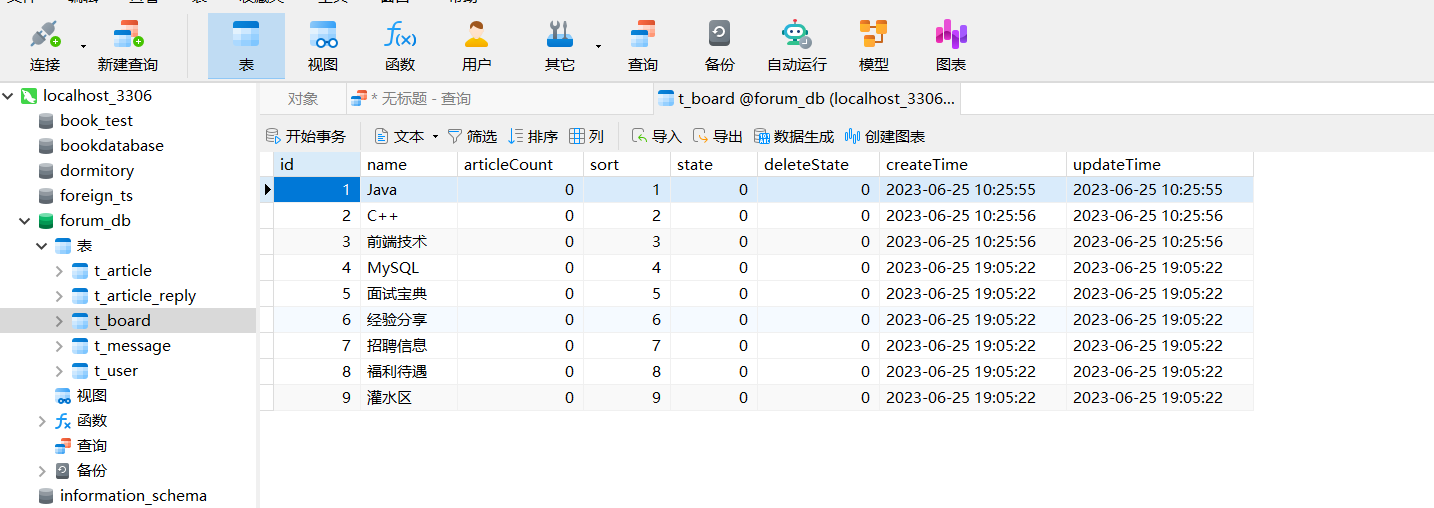The height and width of the screenshot is (508, 1434).
Task: Select the foreign_ts database
Action: pos(96,196)
